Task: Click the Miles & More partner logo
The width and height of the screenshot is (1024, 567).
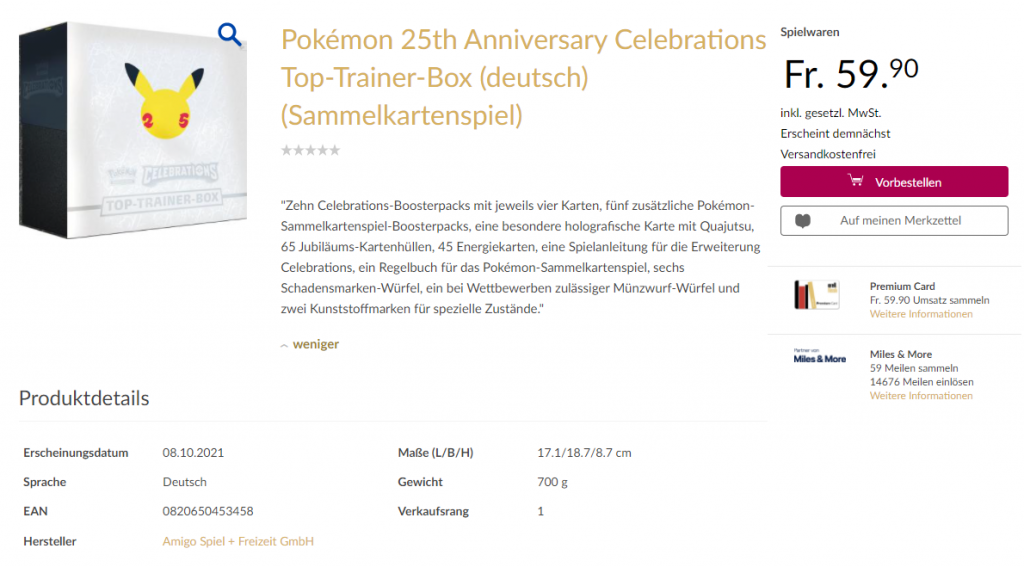Action: [819, 358]
